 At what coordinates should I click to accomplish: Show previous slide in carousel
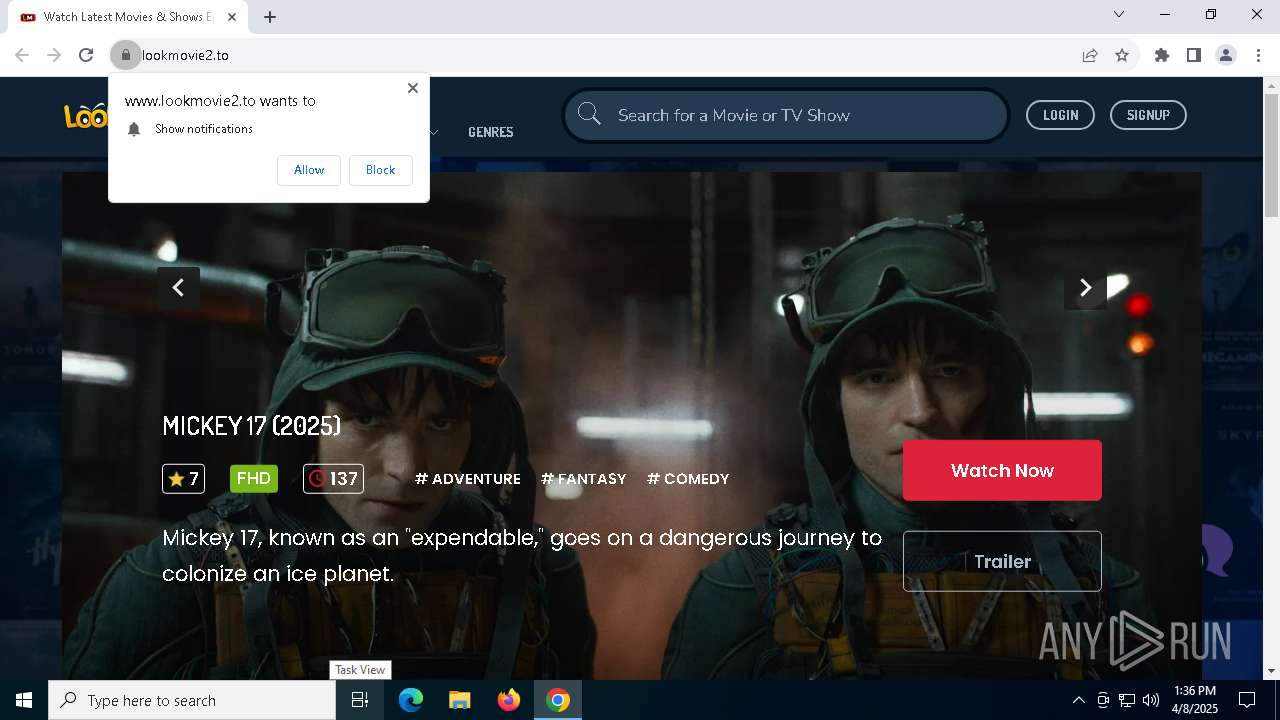pyautogui.click(x=178, y=288)
